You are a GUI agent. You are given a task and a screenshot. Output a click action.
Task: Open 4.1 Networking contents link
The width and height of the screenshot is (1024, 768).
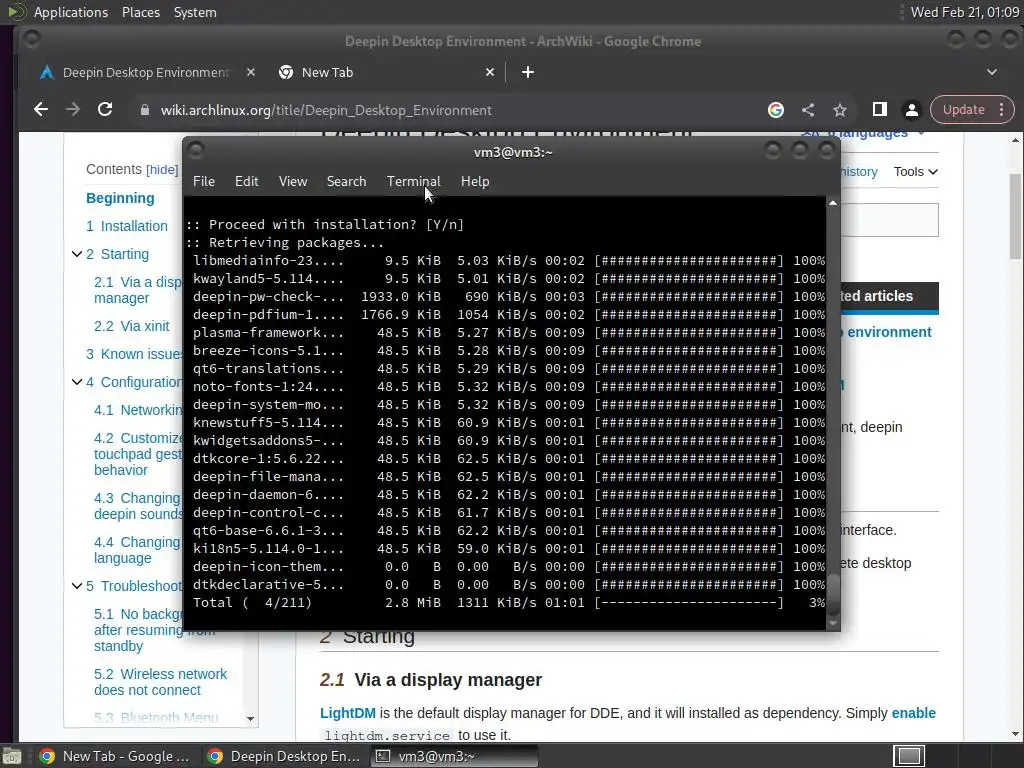(138, 410)
